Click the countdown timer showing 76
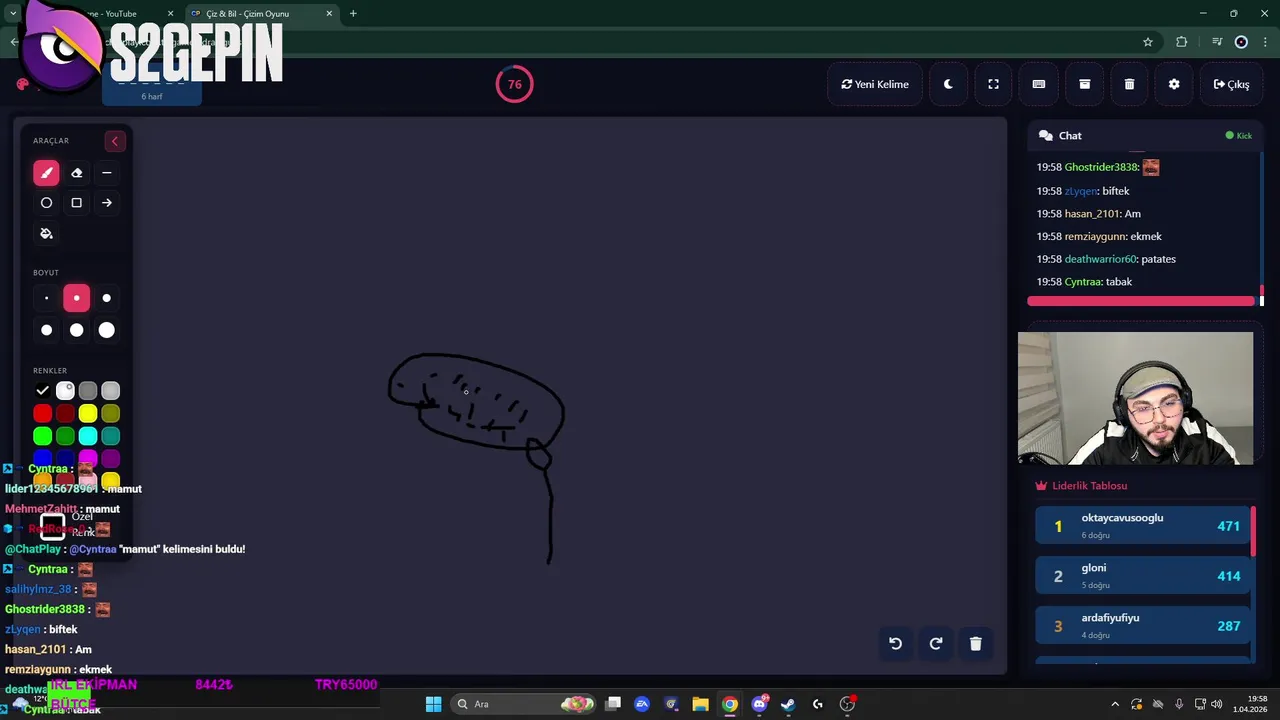 [515, 84]
